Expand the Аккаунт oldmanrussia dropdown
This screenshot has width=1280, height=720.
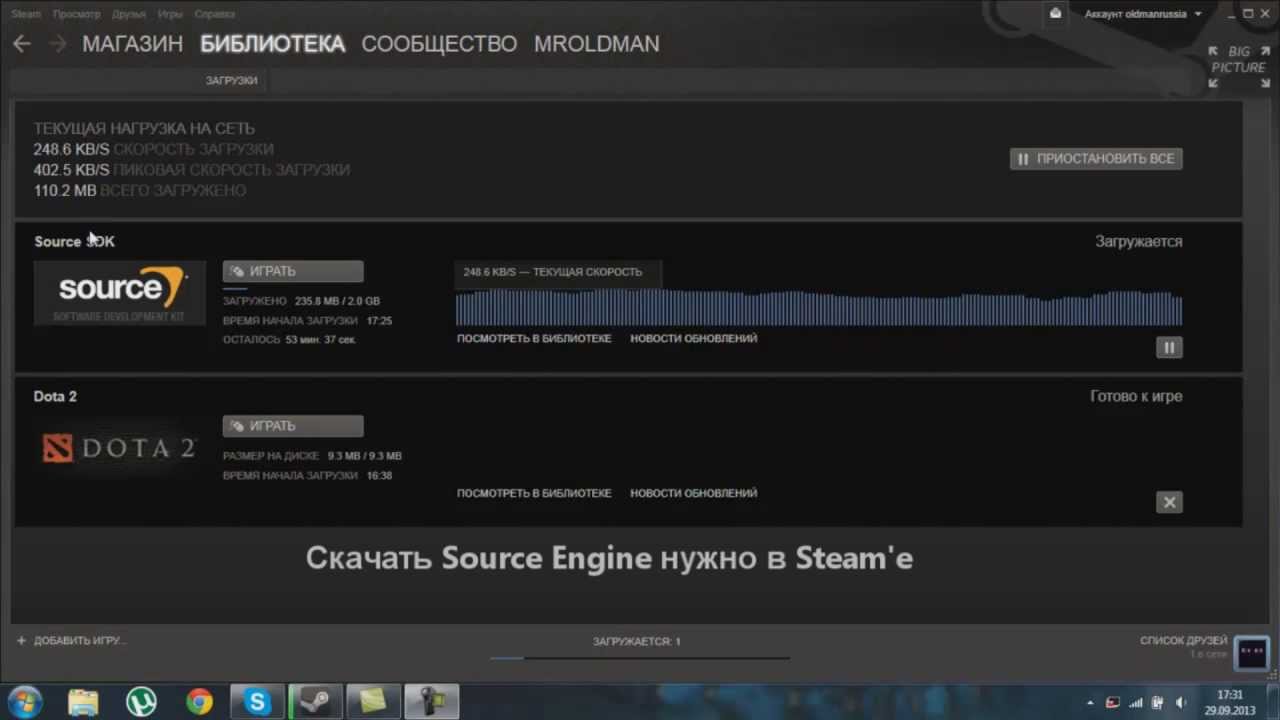tap(1143, 14)
